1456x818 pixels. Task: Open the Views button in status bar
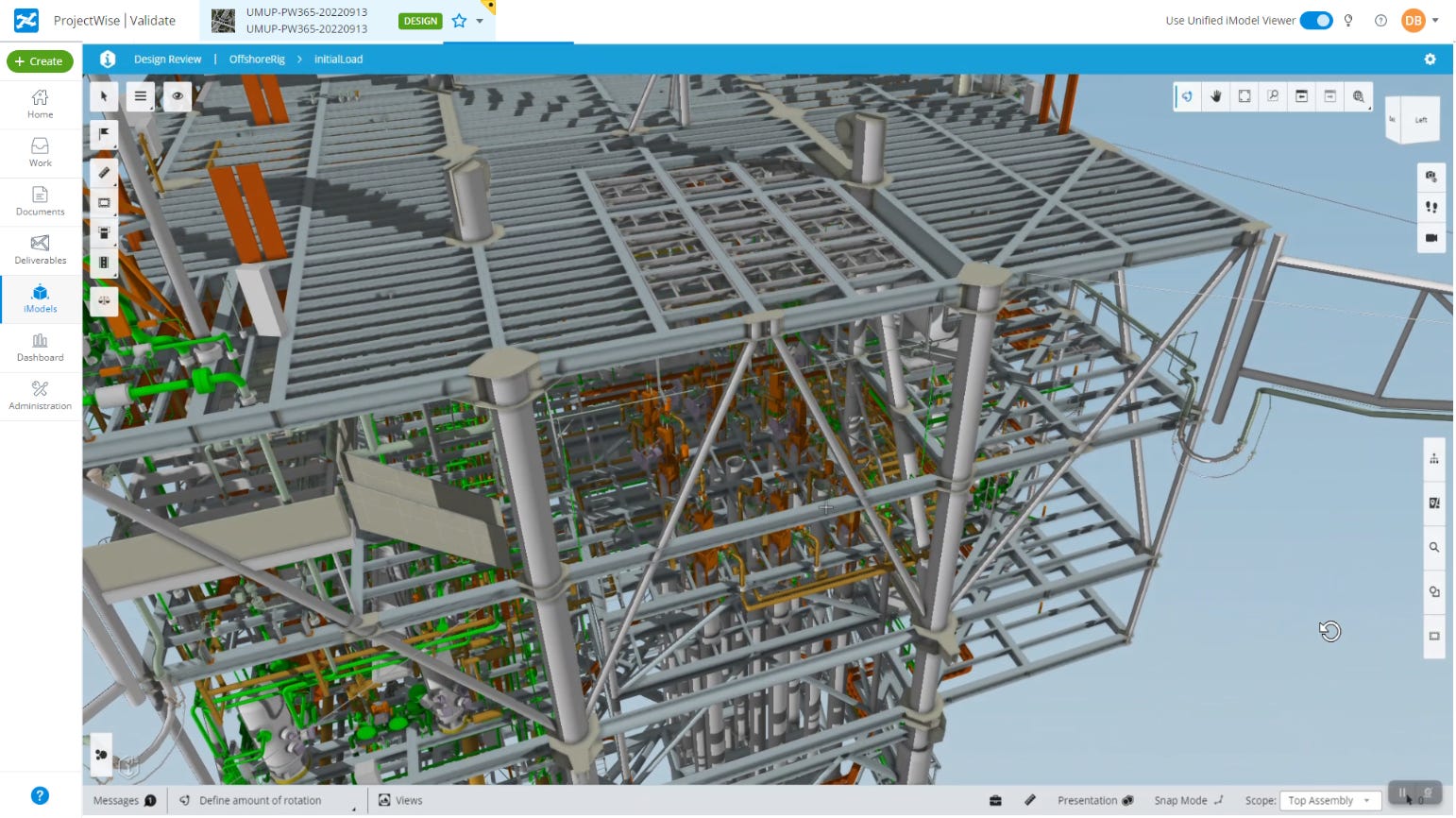coord(400,801)
